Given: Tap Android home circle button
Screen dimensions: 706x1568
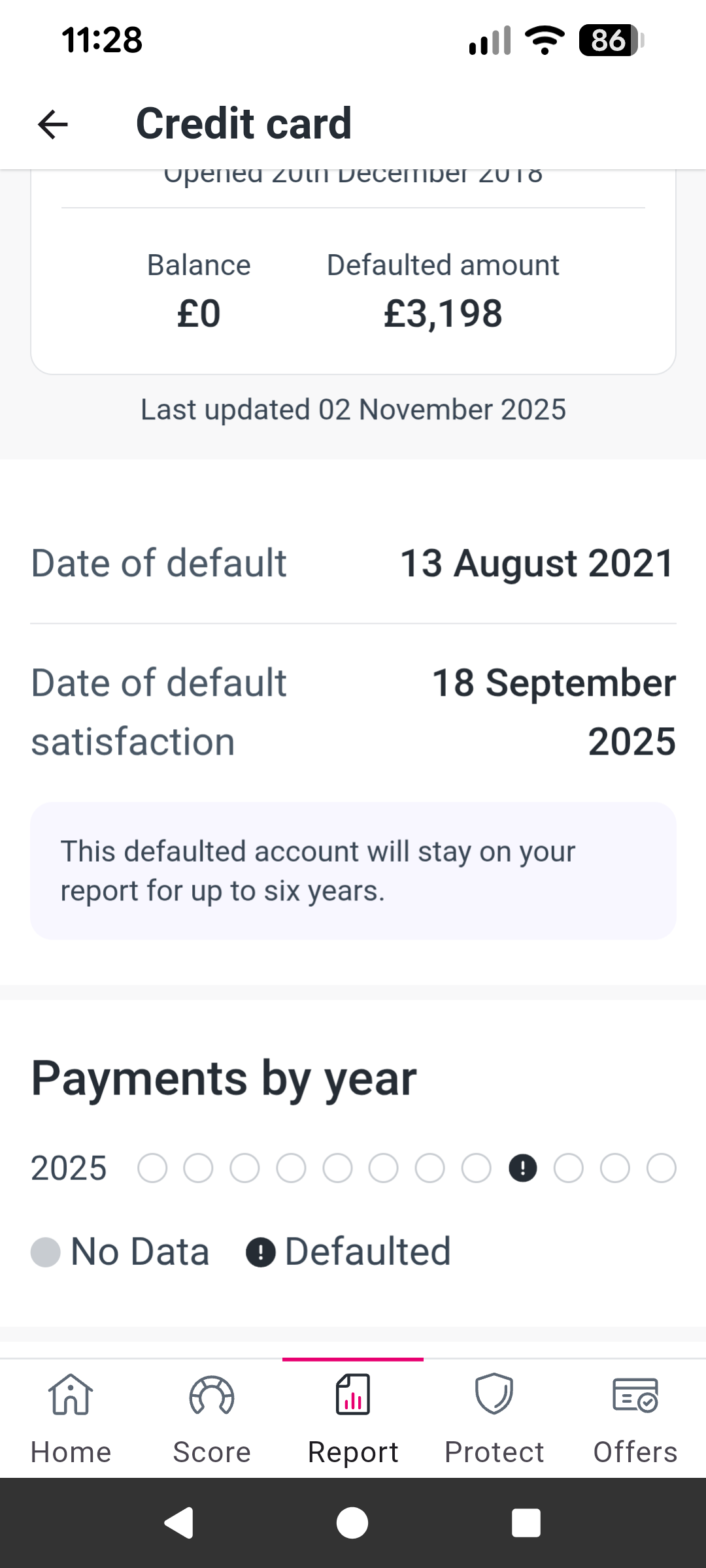Looking at the screenshot, I should click(x=352, y=1523).
